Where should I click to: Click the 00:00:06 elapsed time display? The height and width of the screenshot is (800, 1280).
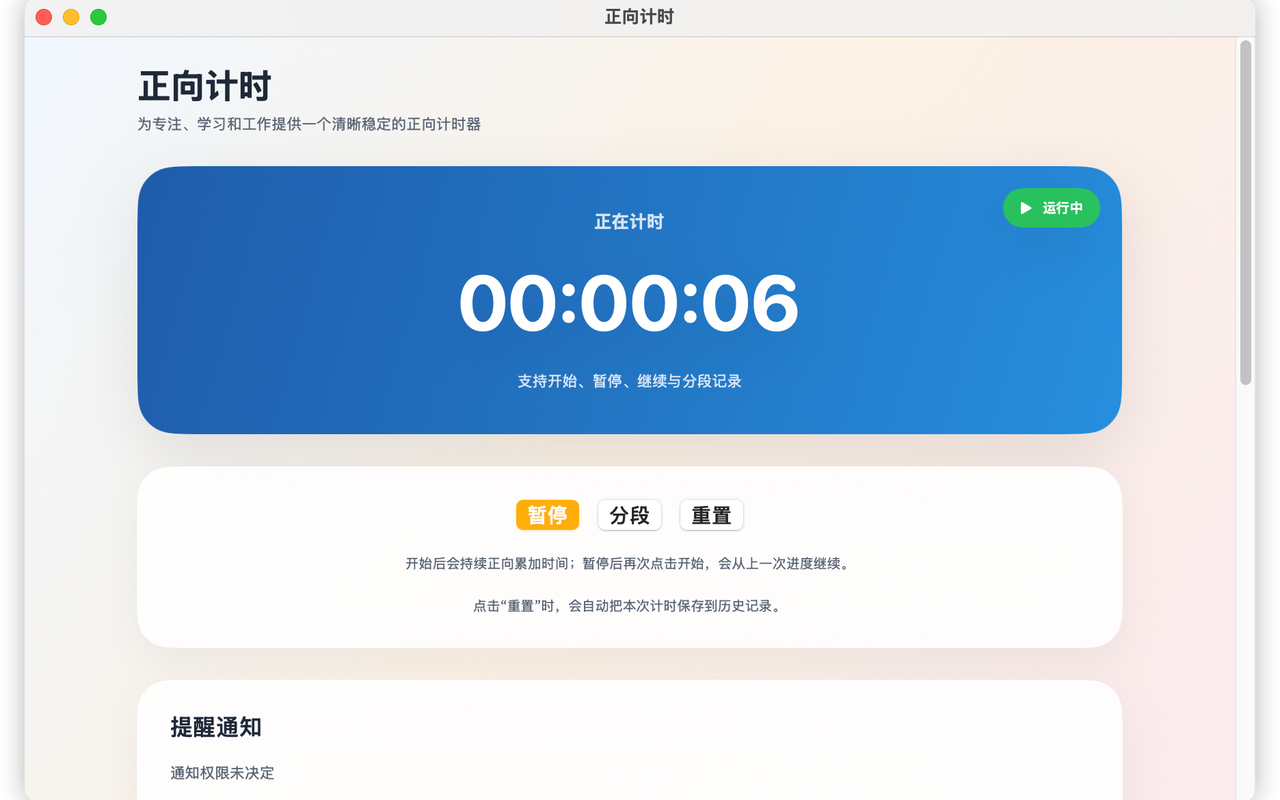coord(629,303)
